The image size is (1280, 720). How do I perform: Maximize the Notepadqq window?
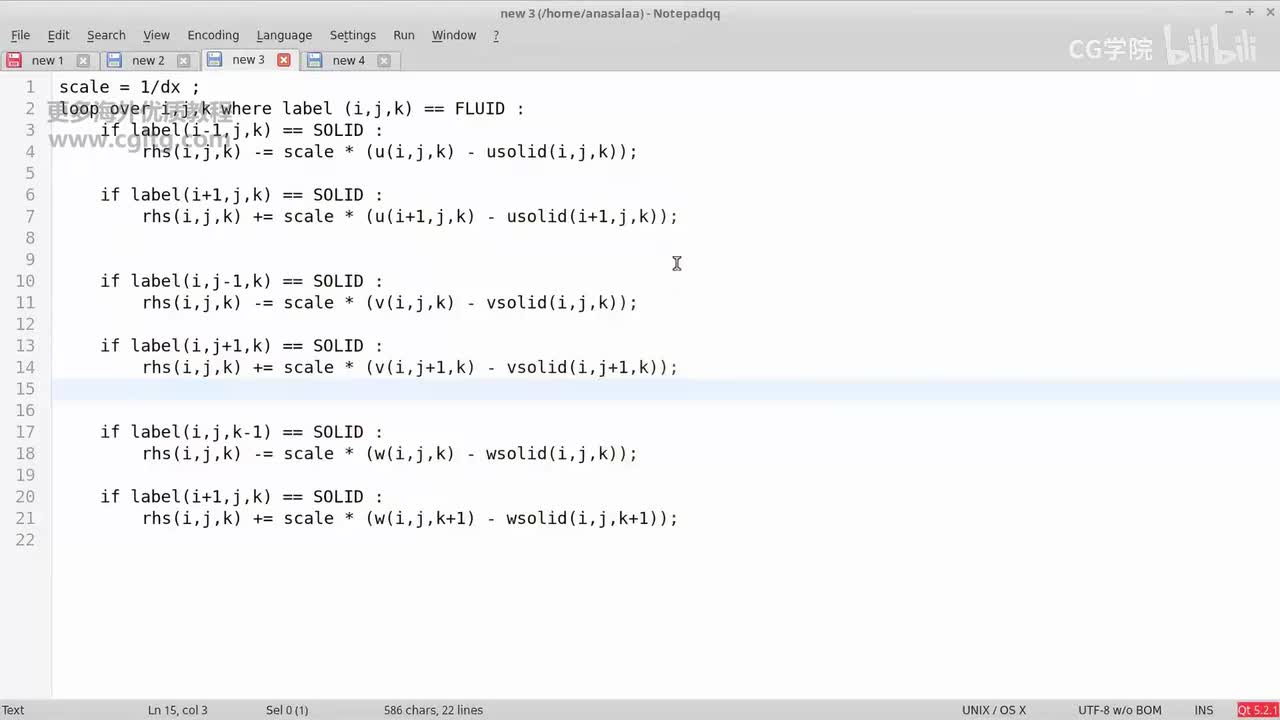(x=1250, y=12)
